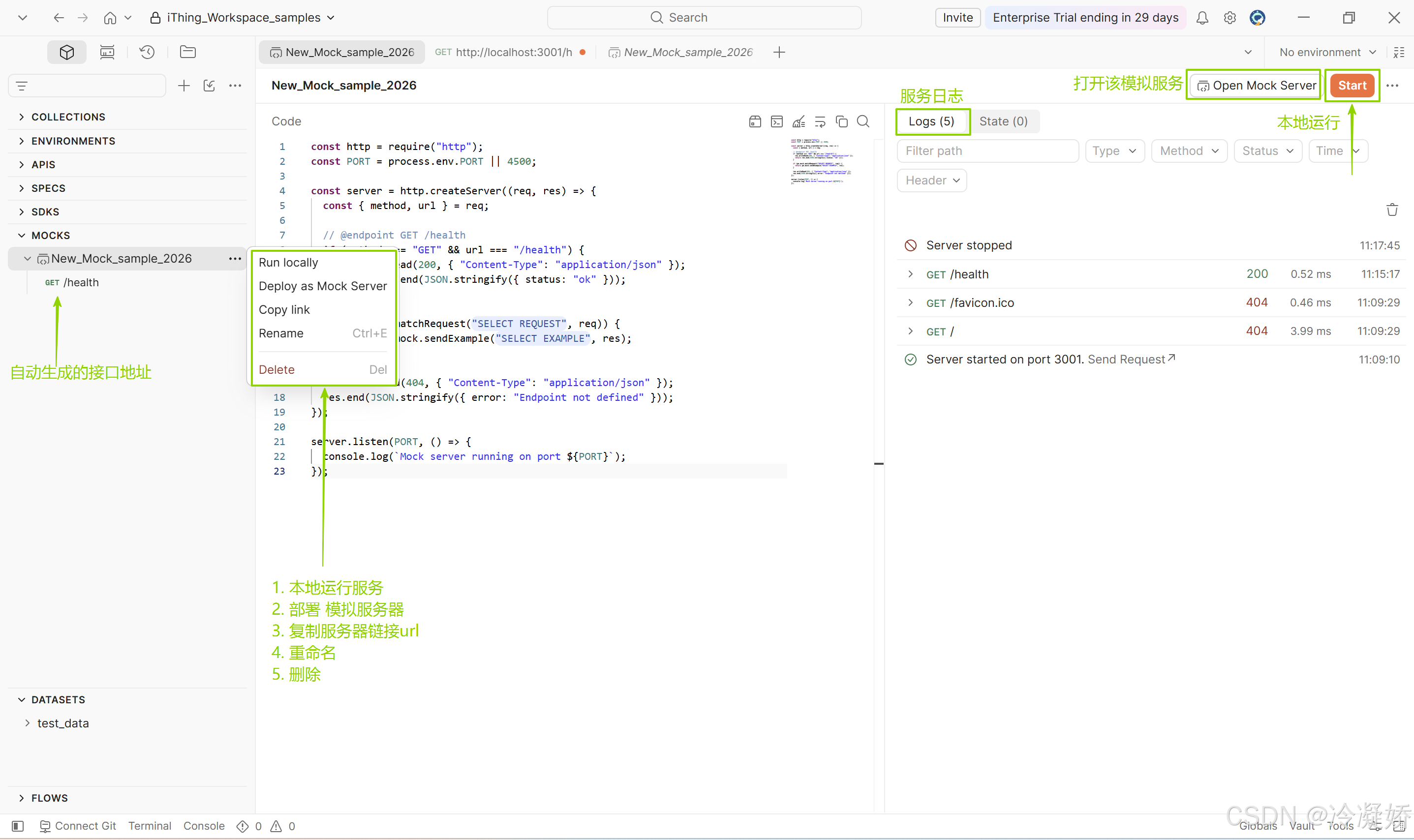
Task: Click the search icon in code editor
Action: 863,121
